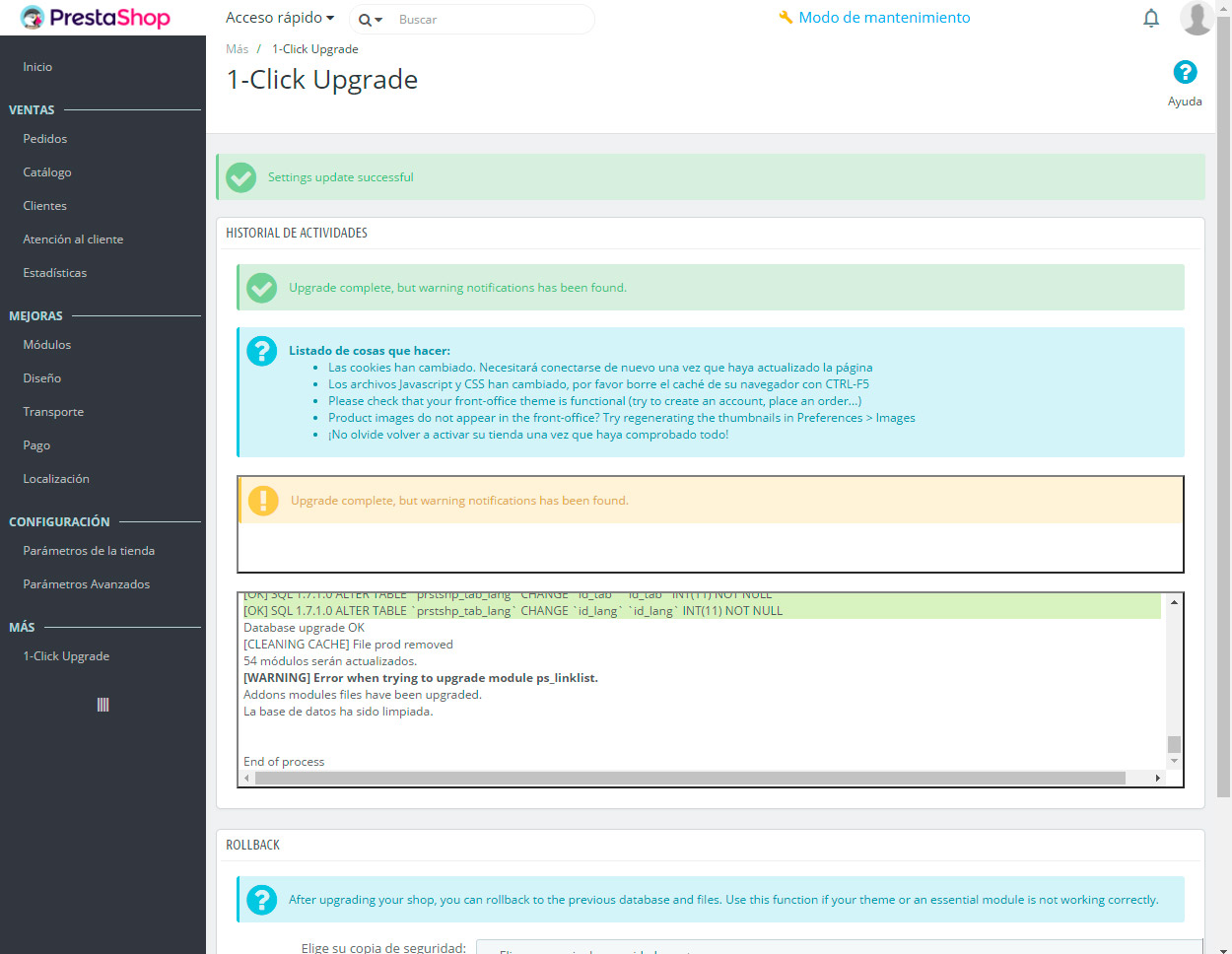Viewport: 1232px width, 954px height.
Task: Click the 'Los archivos Javascript y CSS' item
Action: tap(598, 384)
